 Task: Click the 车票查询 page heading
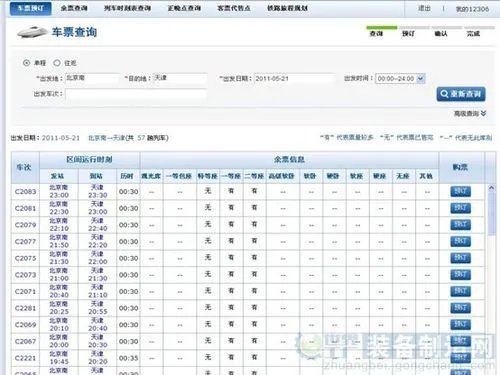click(74, 32)
